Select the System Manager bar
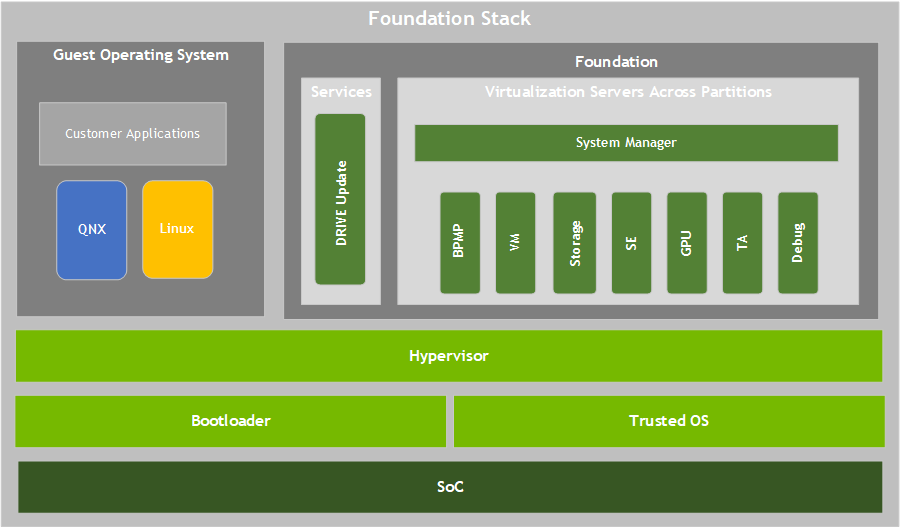900x527 pixels. 626,143
